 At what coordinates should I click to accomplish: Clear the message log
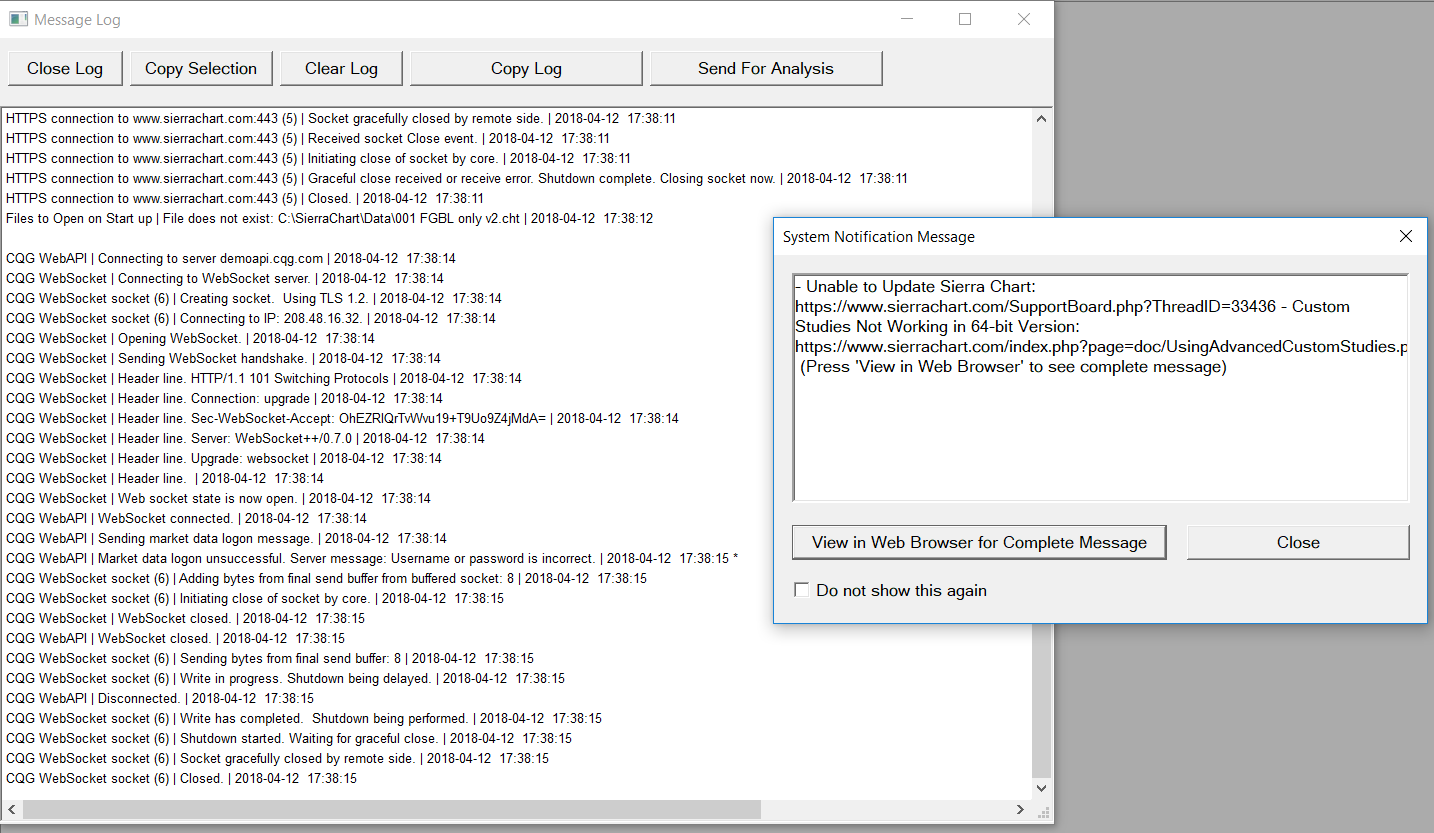[341, 68]
